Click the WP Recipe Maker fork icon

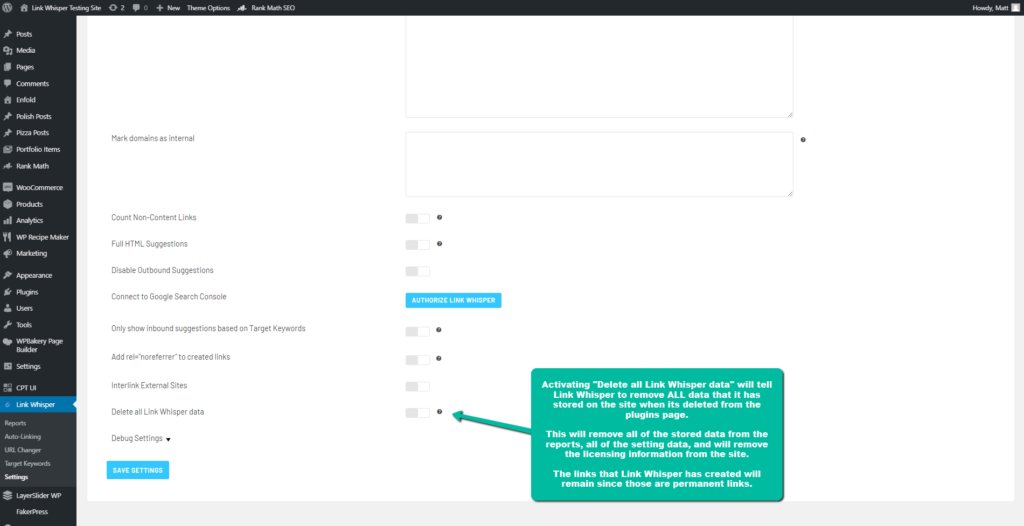click(7, 237)
